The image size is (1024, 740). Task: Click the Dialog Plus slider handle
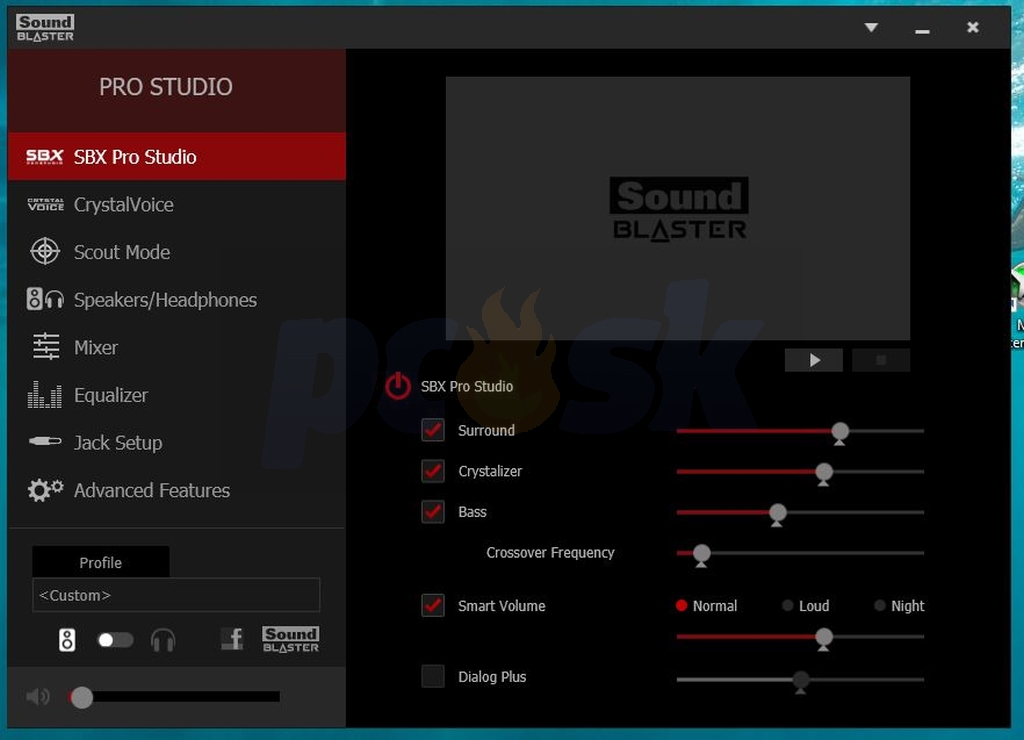(801, 681)
